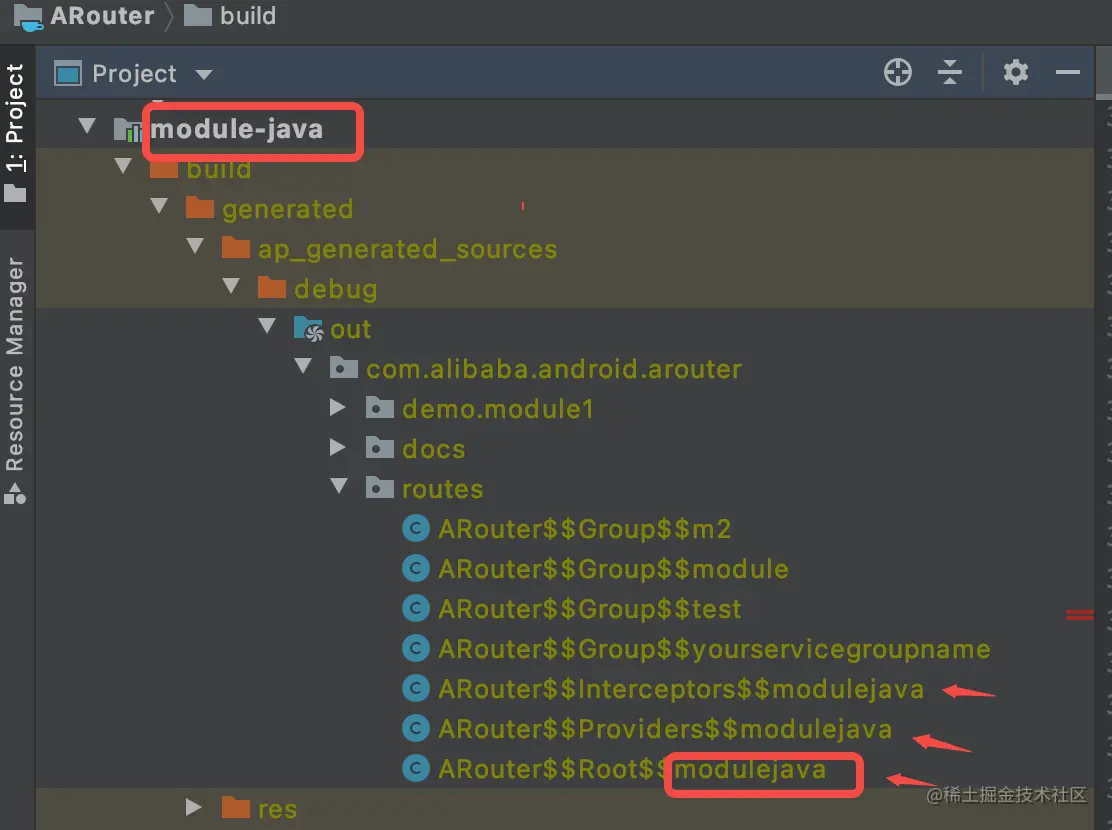The width and height of the screenshot is (1112, 830).
Task: Click class icon of ARouter$$Root$$modulejava
Action: pos(416,768)
